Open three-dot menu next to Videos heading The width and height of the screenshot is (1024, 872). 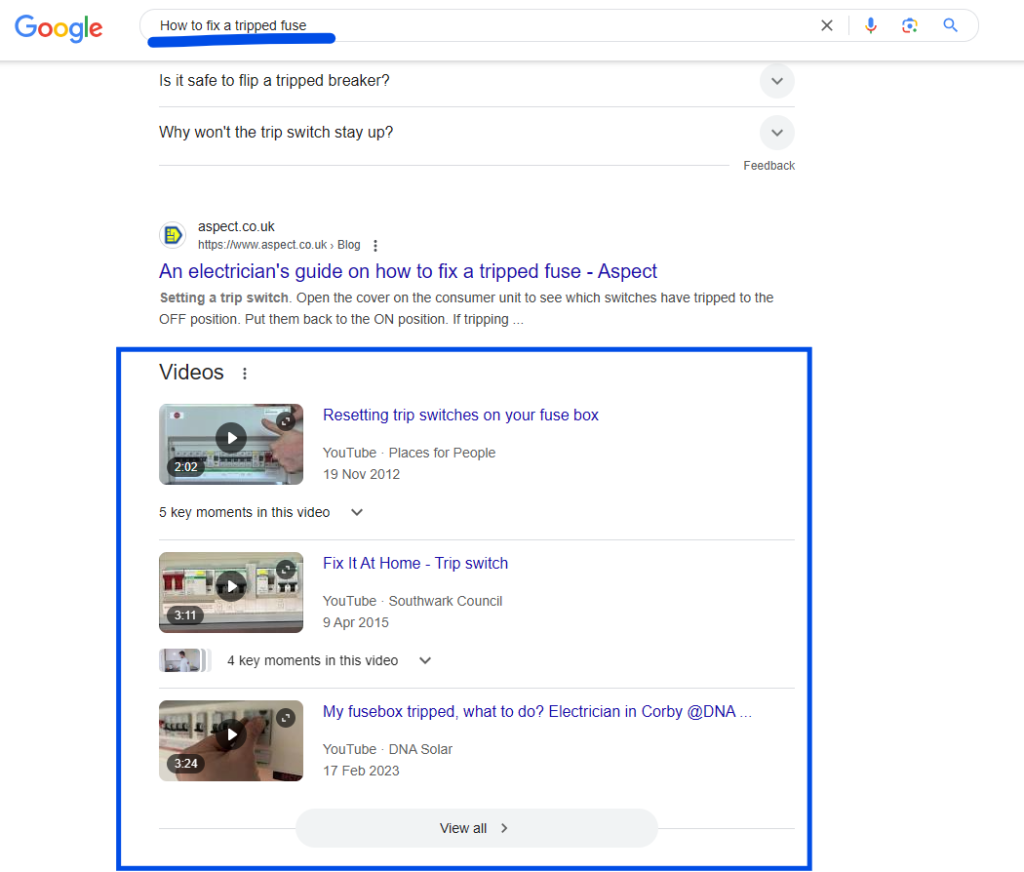[244, 374]
